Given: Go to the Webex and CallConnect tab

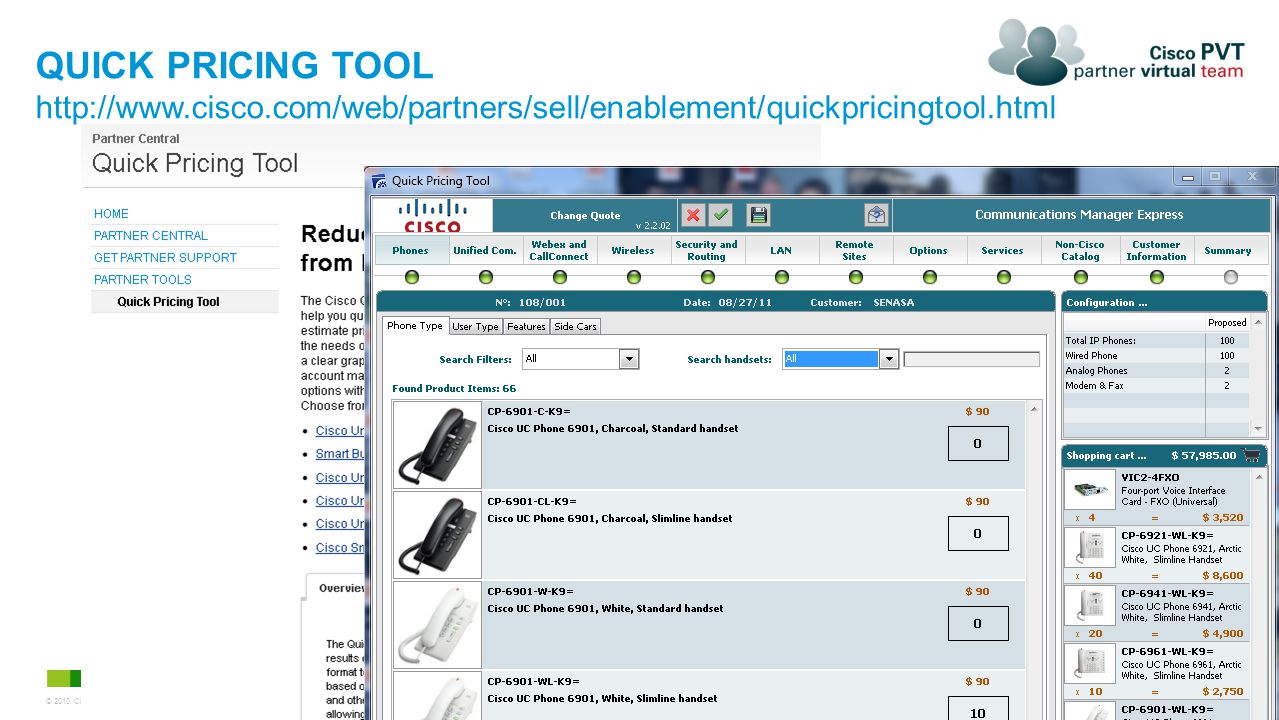Looking at the screenshot, I should pyautogui.click(x=559, y=250).
